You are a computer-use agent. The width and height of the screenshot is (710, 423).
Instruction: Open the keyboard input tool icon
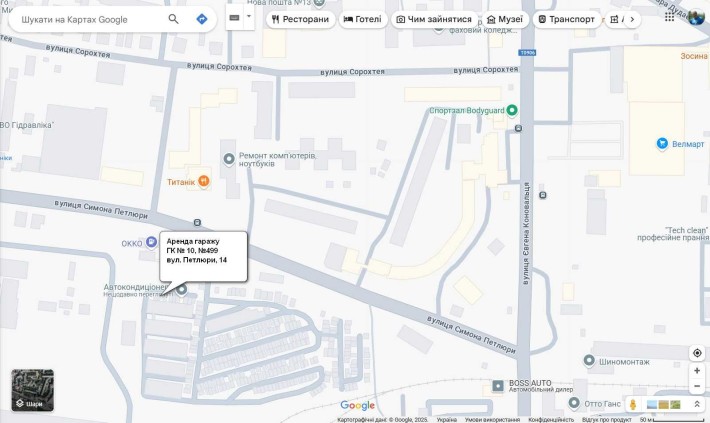(234, 18)
